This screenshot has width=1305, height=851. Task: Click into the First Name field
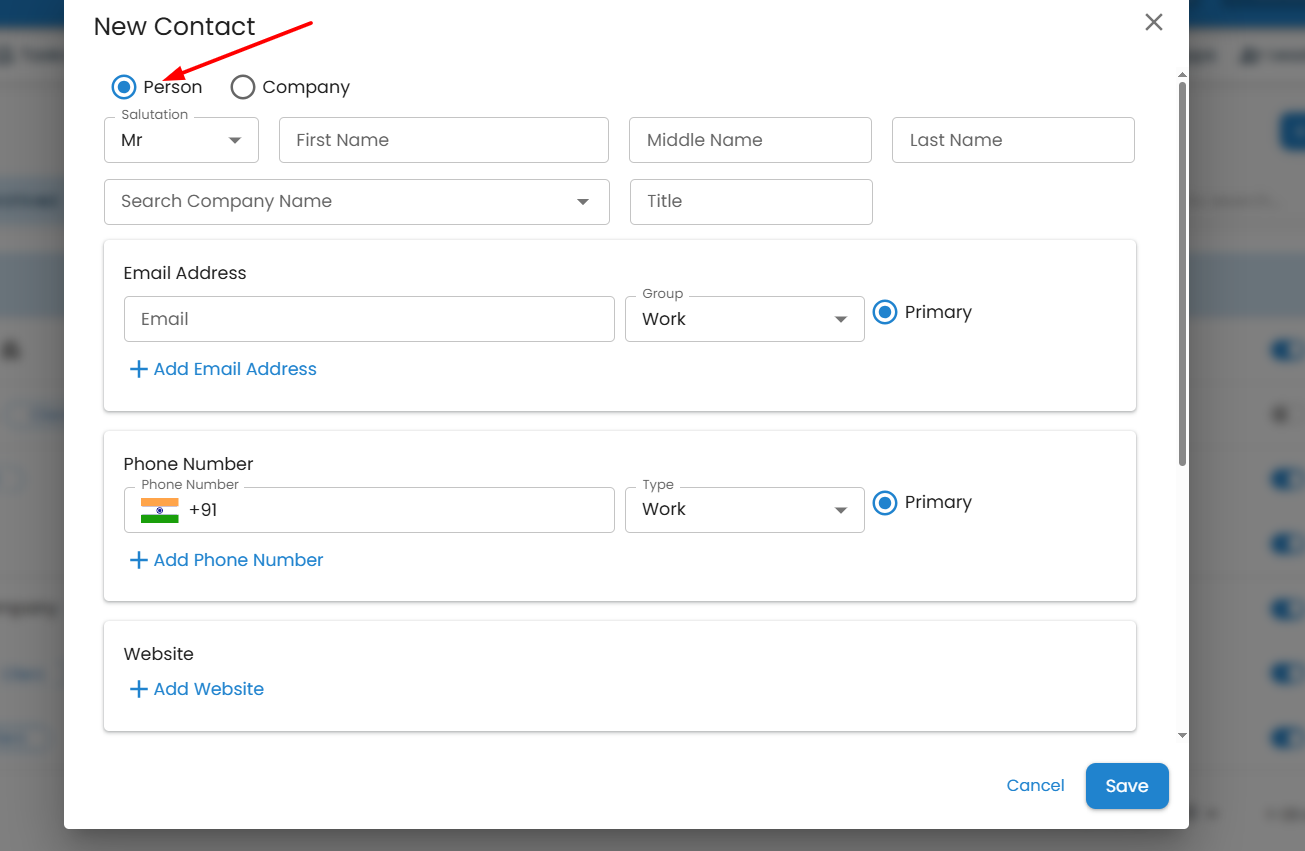point(443,141)
